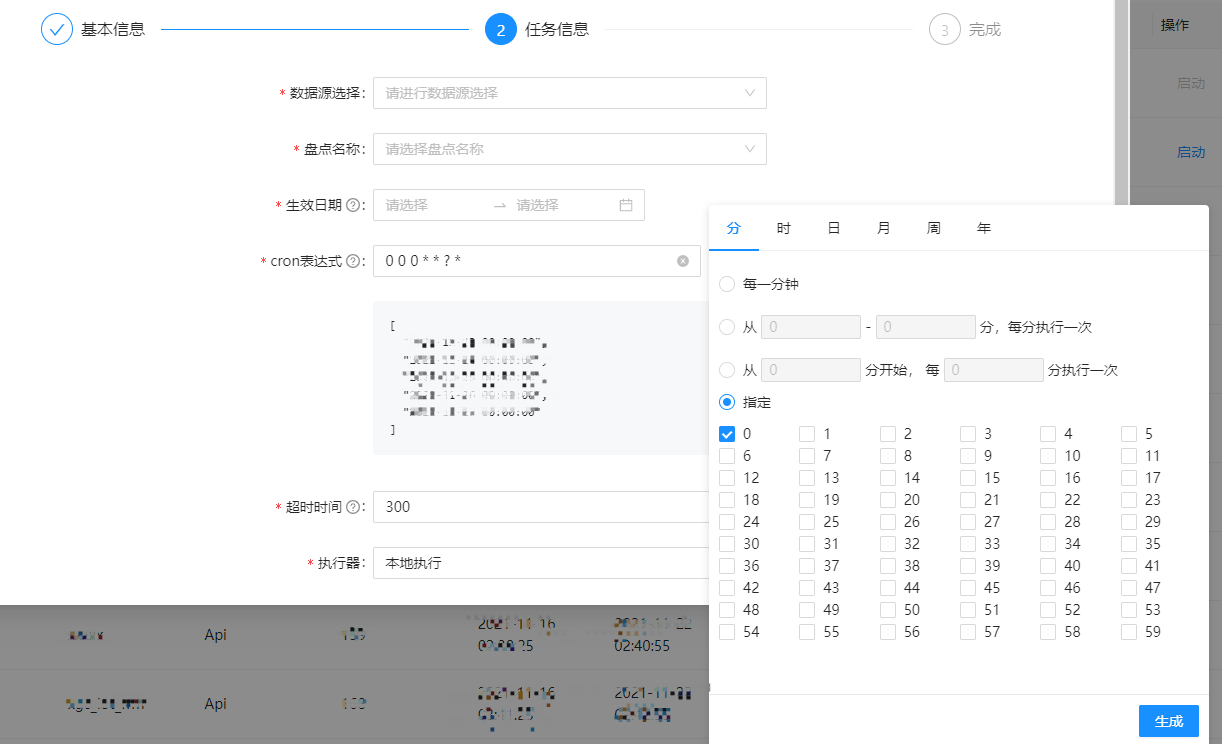
Task: Click the checkmark icon on step 基本信息
Action: [x=57, y=29]
